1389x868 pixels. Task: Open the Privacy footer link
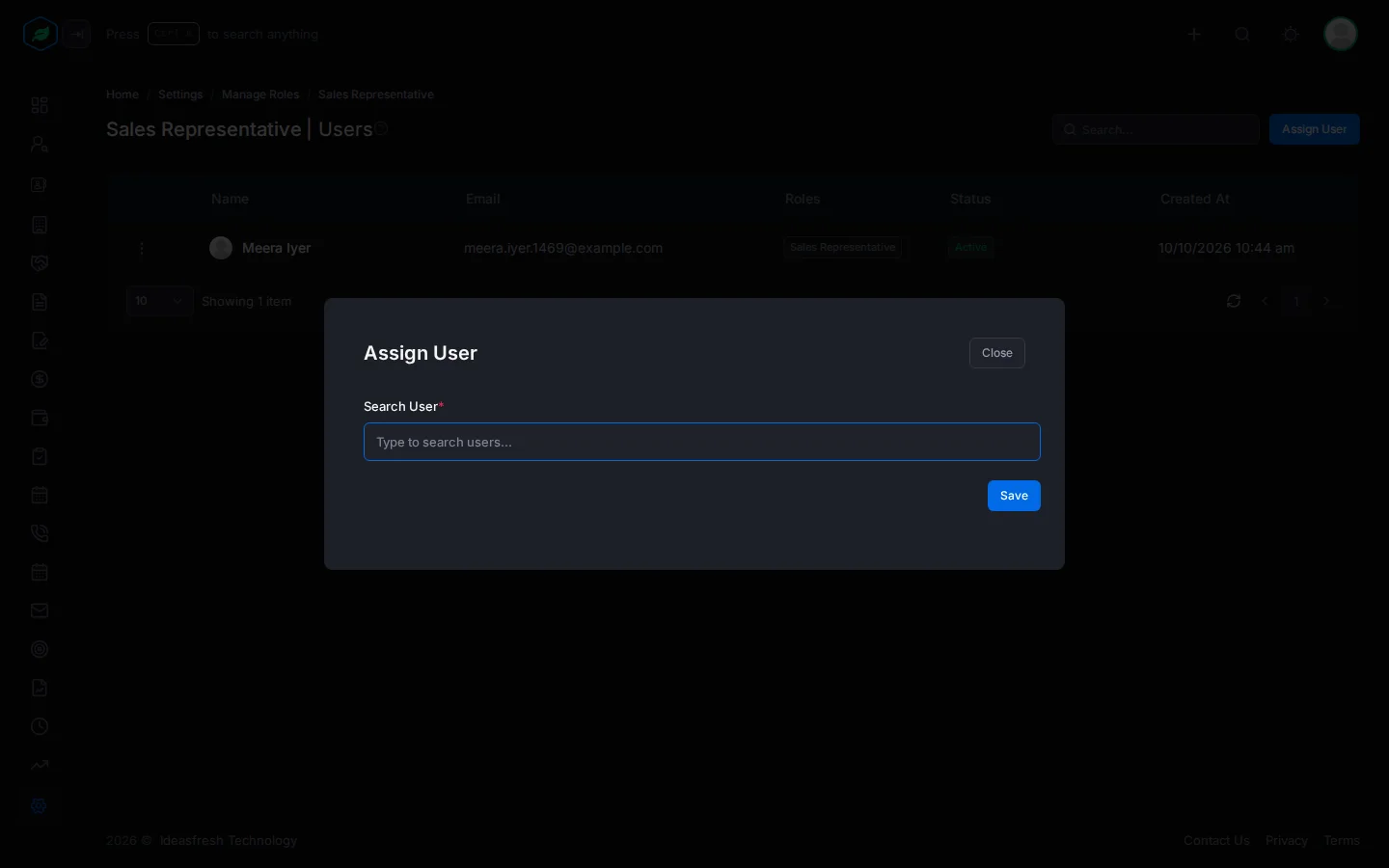(1287, 840)
